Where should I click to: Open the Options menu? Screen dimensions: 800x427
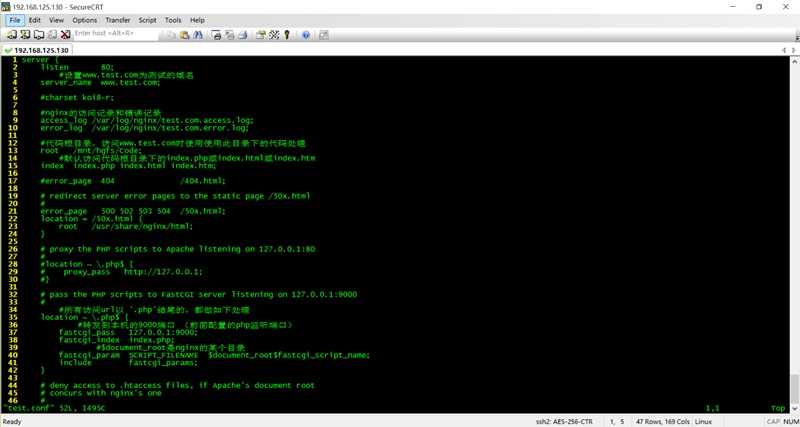click(x=85, y=20)
